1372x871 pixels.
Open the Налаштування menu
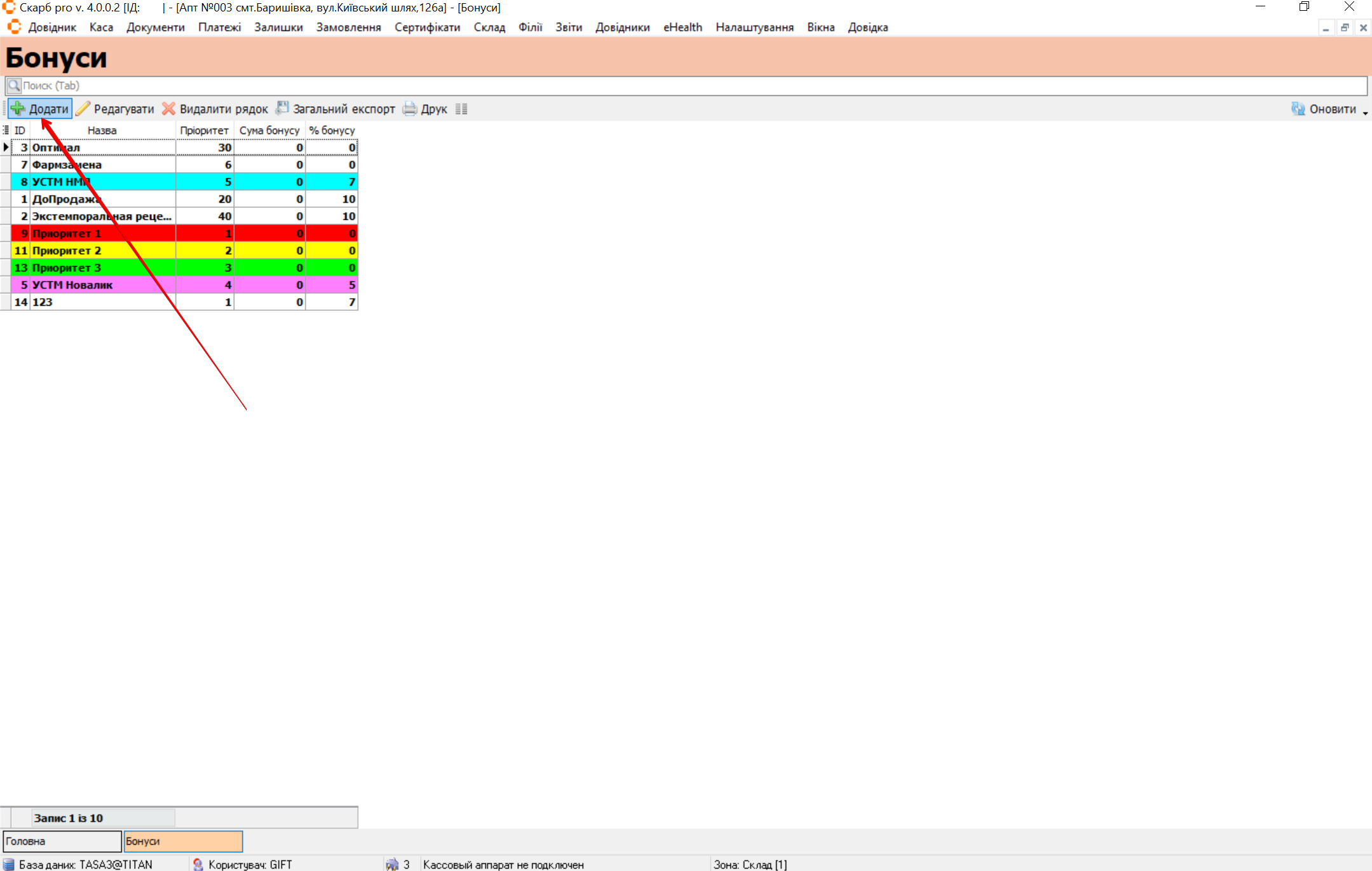(x=754, y=27)
